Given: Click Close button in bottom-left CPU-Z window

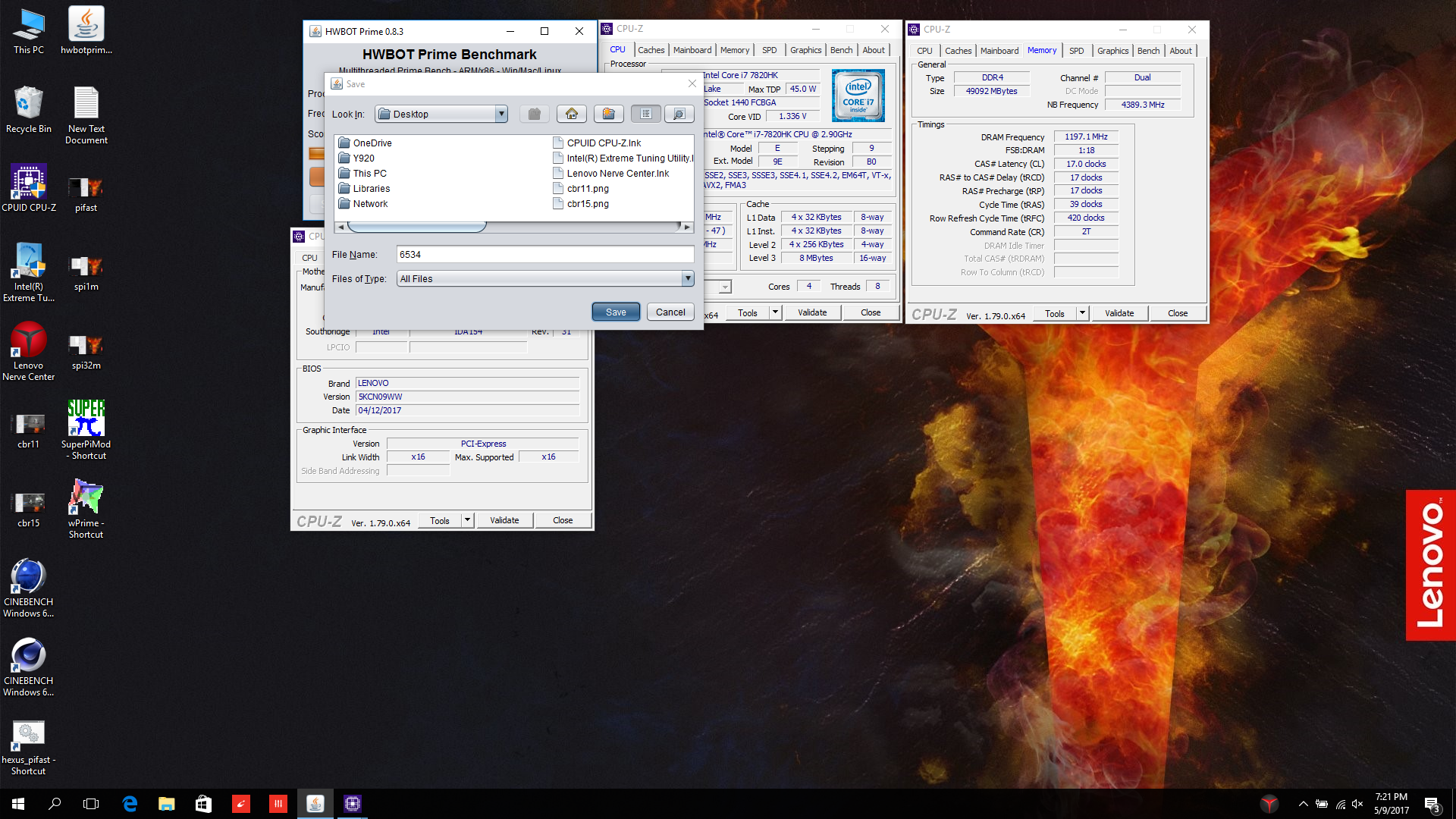Looking at the screenshot, I should coord(563,520).
